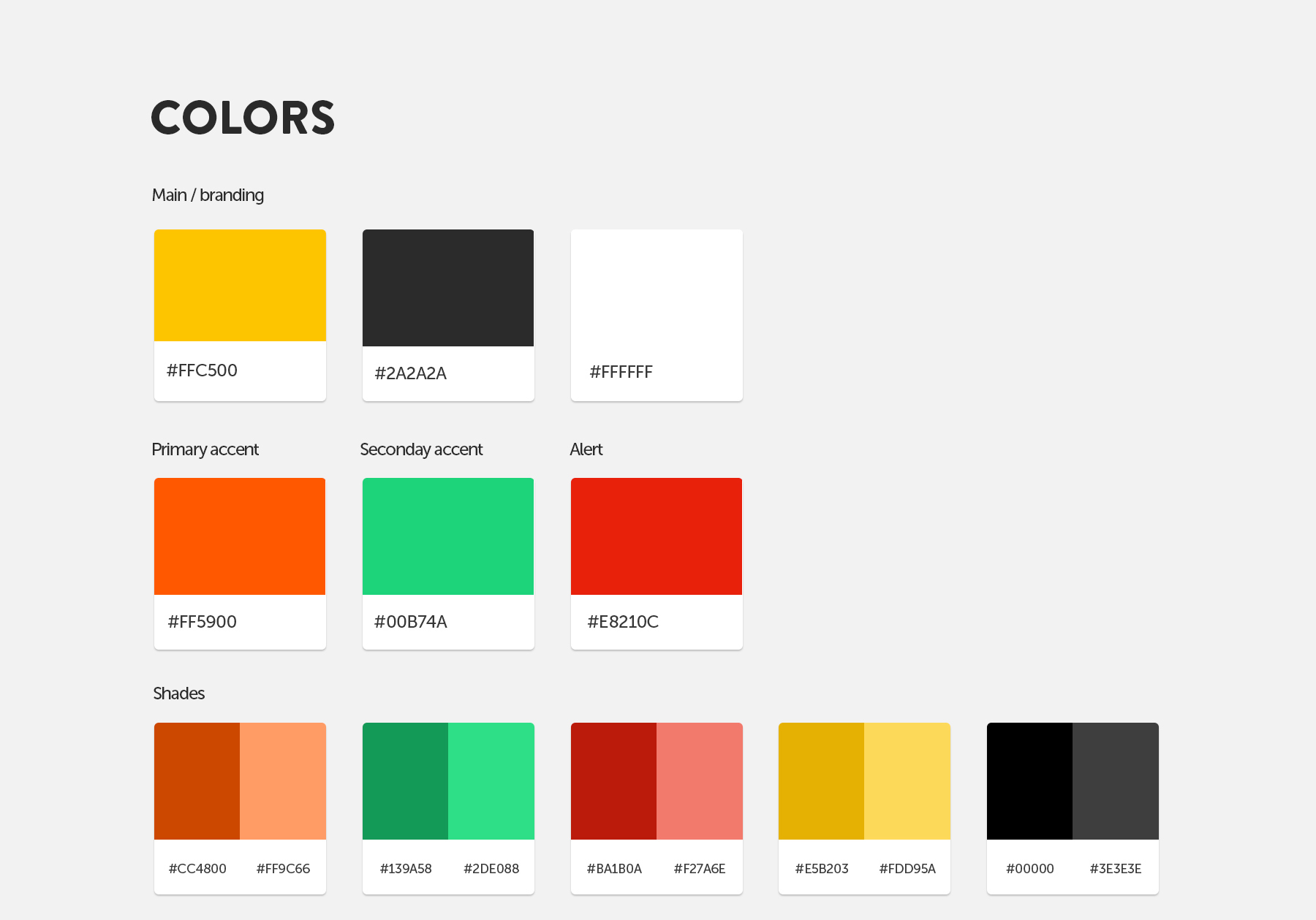1316x920 pixels.
Task: Click the dark red #BA1B0A shade
Action: [x=613, y=781]
